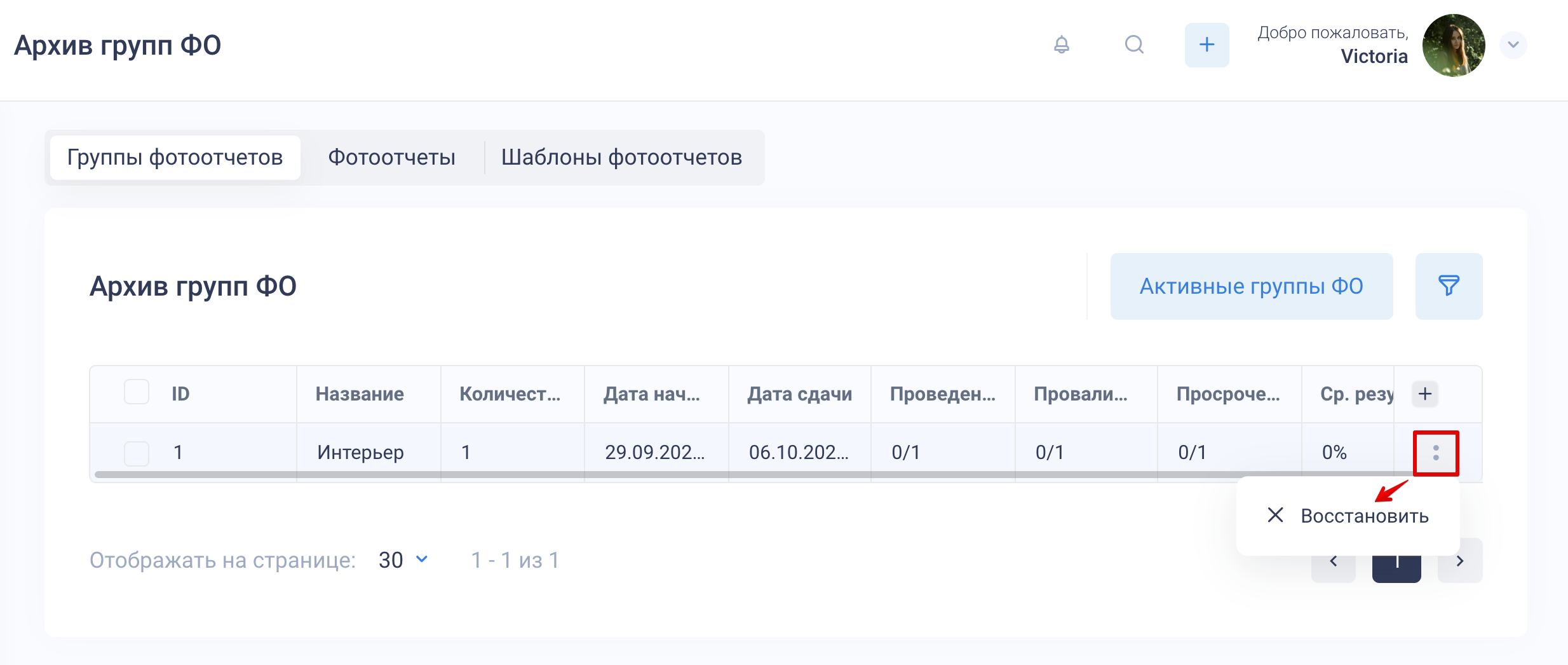Open notifications bell icon
The width and height of the screenshot is (1568, 665).
pyautogui.click(x=1062, y=45)
